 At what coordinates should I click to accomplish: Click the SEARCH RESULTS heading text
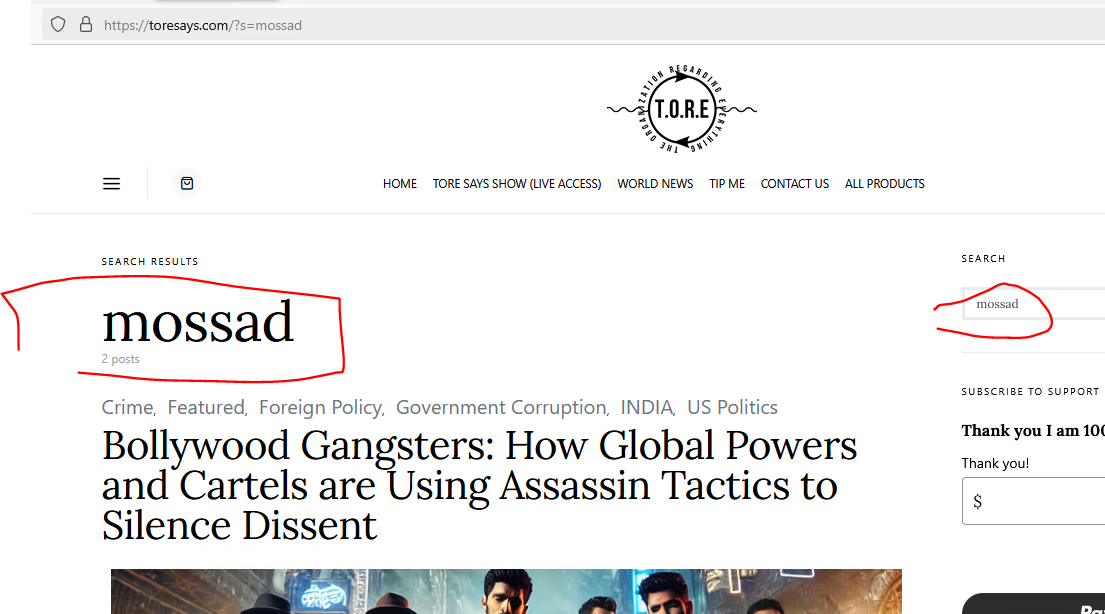point(149,262)
